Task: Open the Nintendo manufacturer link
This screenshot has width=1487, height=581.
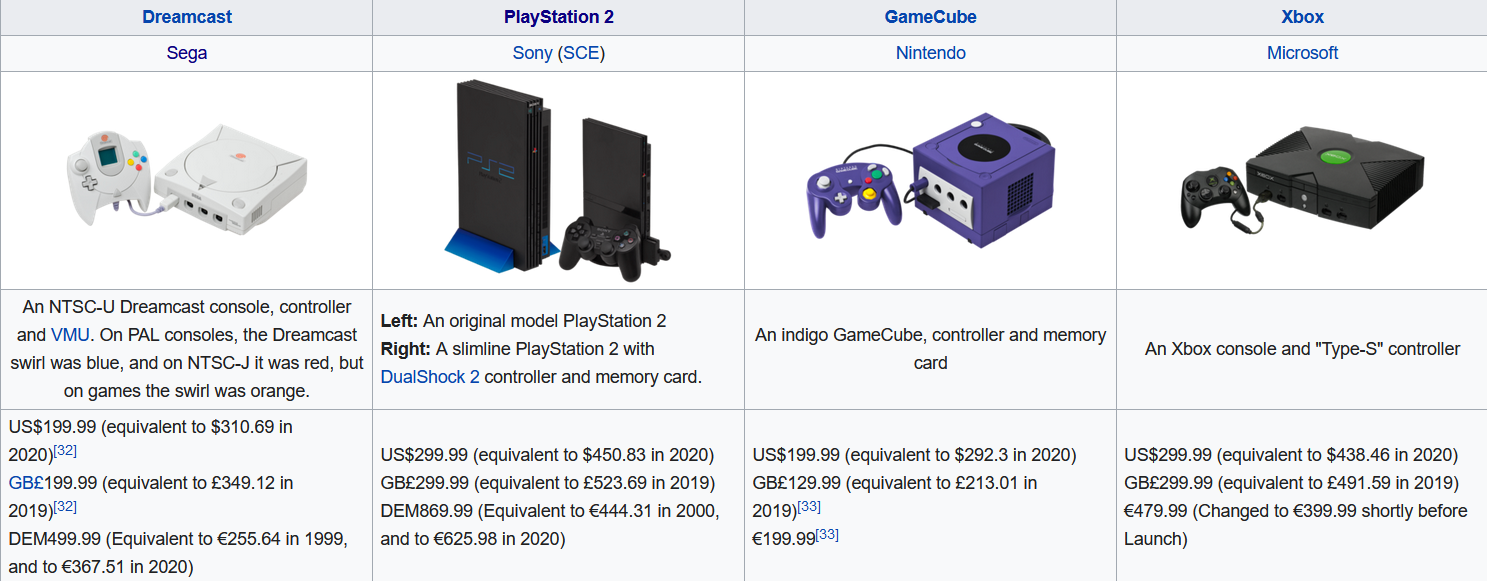Action: point(930,53)
